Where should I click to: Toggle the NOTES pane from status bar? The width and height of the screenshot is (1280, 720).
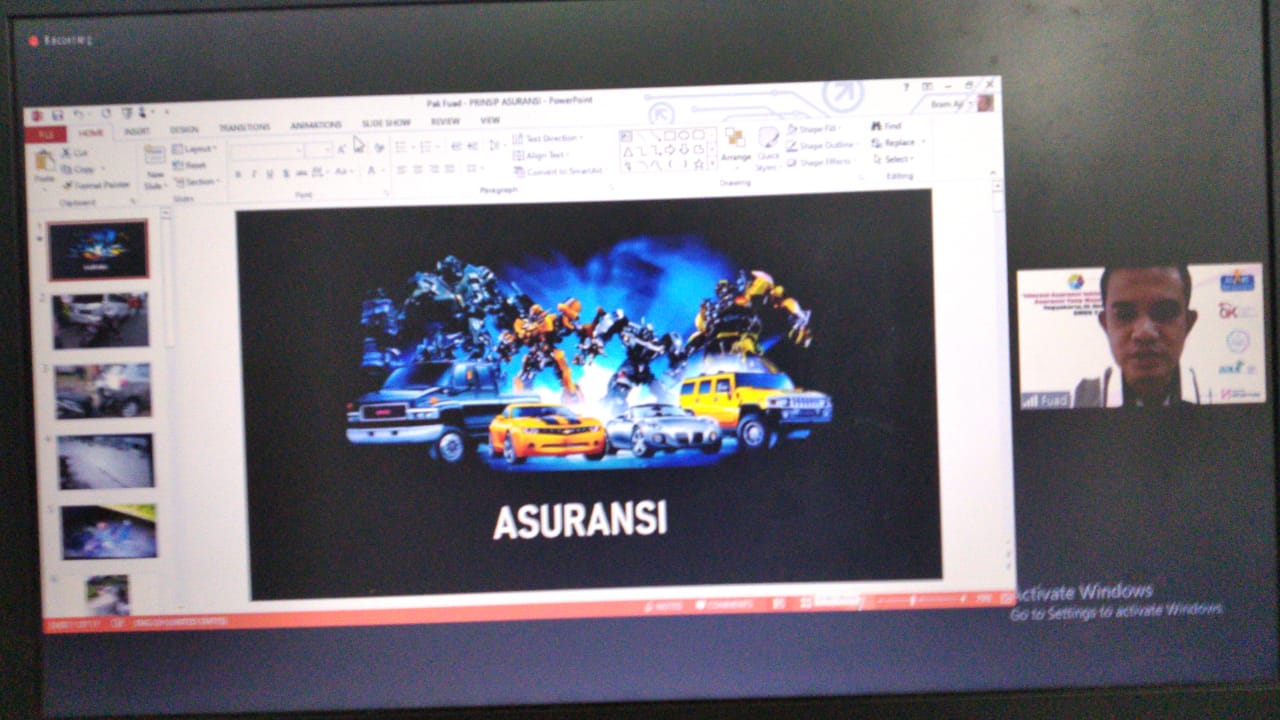coord(663,606)
